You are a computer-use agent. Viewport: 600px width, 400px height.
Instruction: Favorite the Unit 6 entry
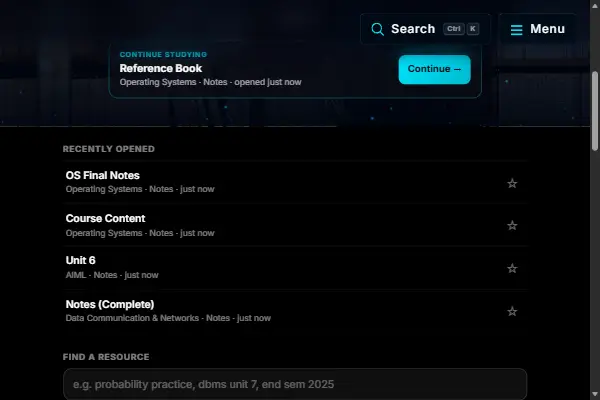click(x=512, y=268)
